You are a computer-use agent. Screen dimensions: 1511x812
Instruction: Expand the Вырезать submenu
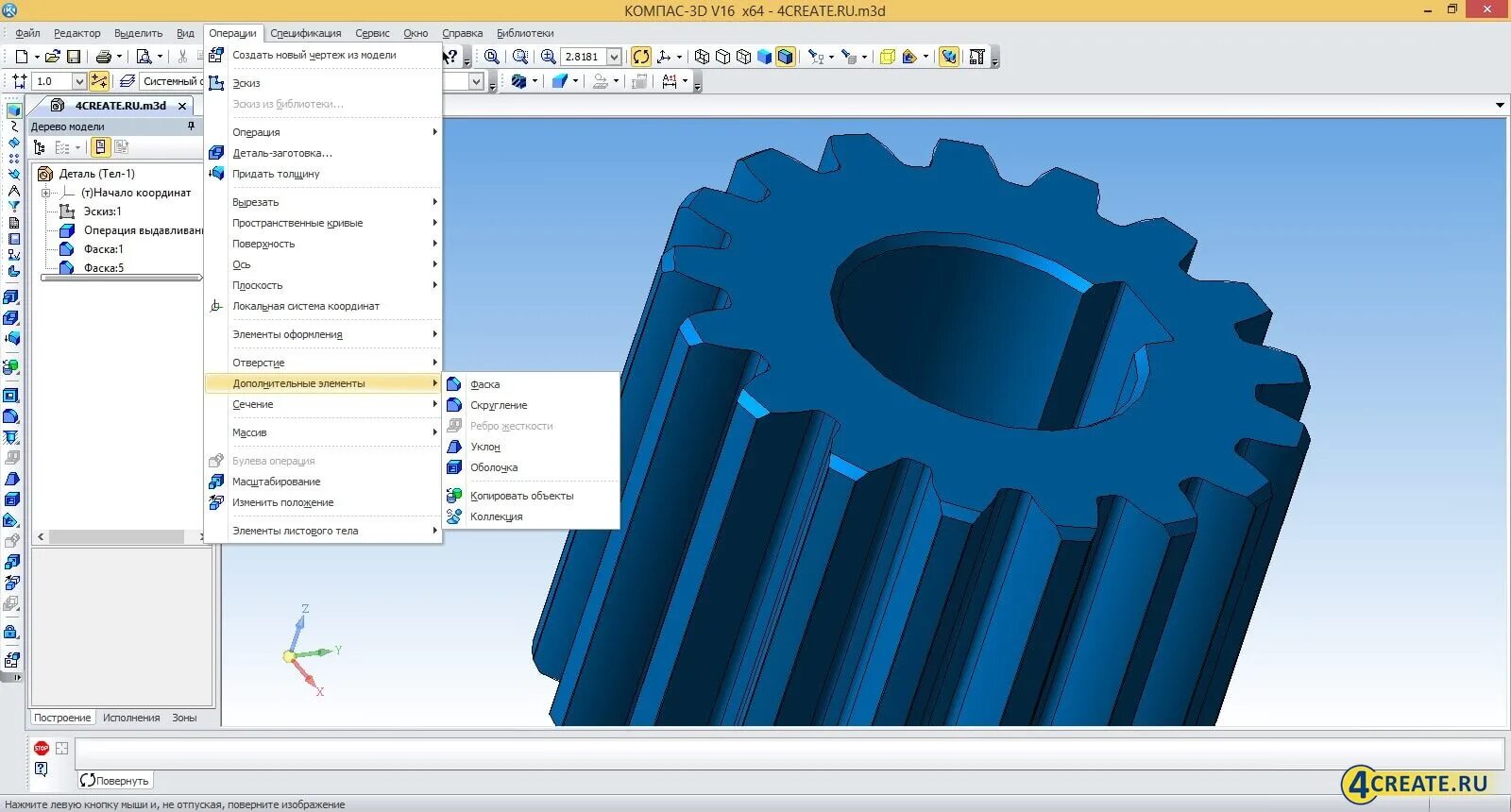pos(324,202)
